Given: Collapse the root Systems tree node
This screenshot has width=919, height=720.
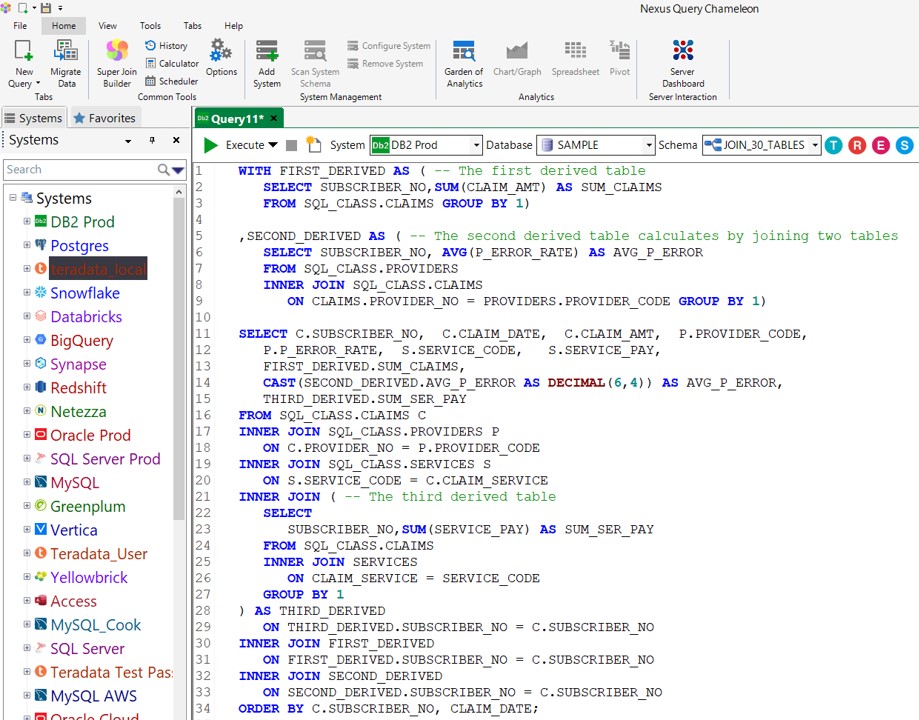Looking at the screenshot, I should pos(13,198).
